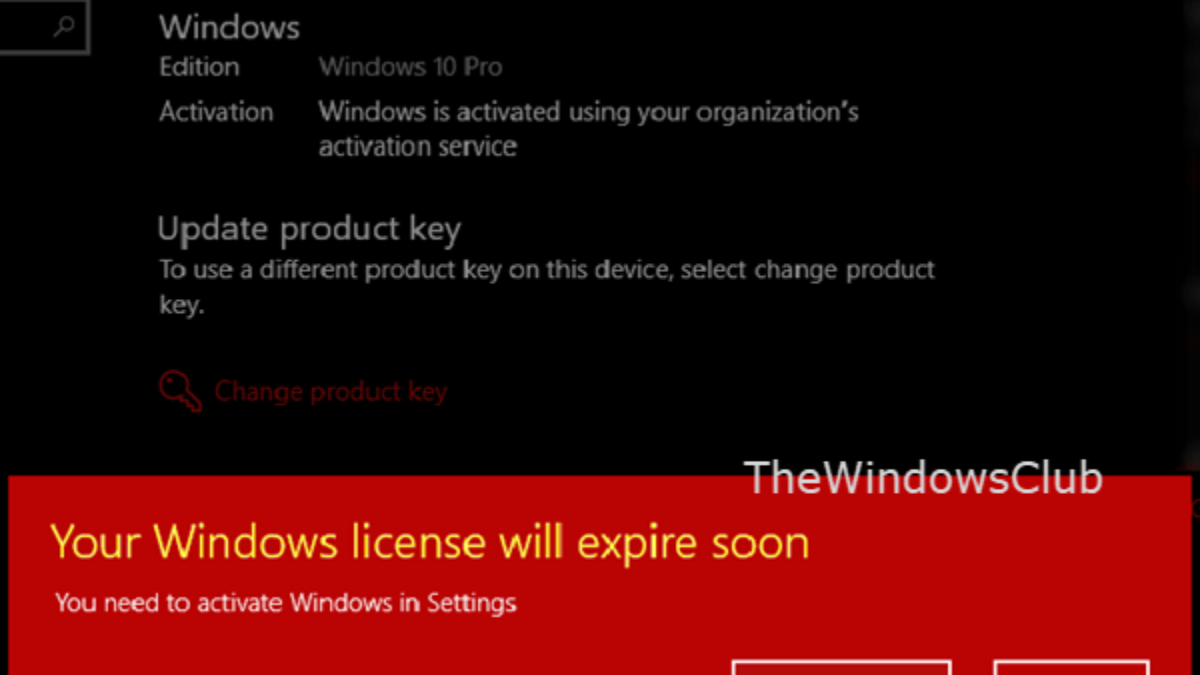This screenshot has height=675, width=1200.
Task: Click 'You need to activate Windows' message
Action: (x=285, y=603)
